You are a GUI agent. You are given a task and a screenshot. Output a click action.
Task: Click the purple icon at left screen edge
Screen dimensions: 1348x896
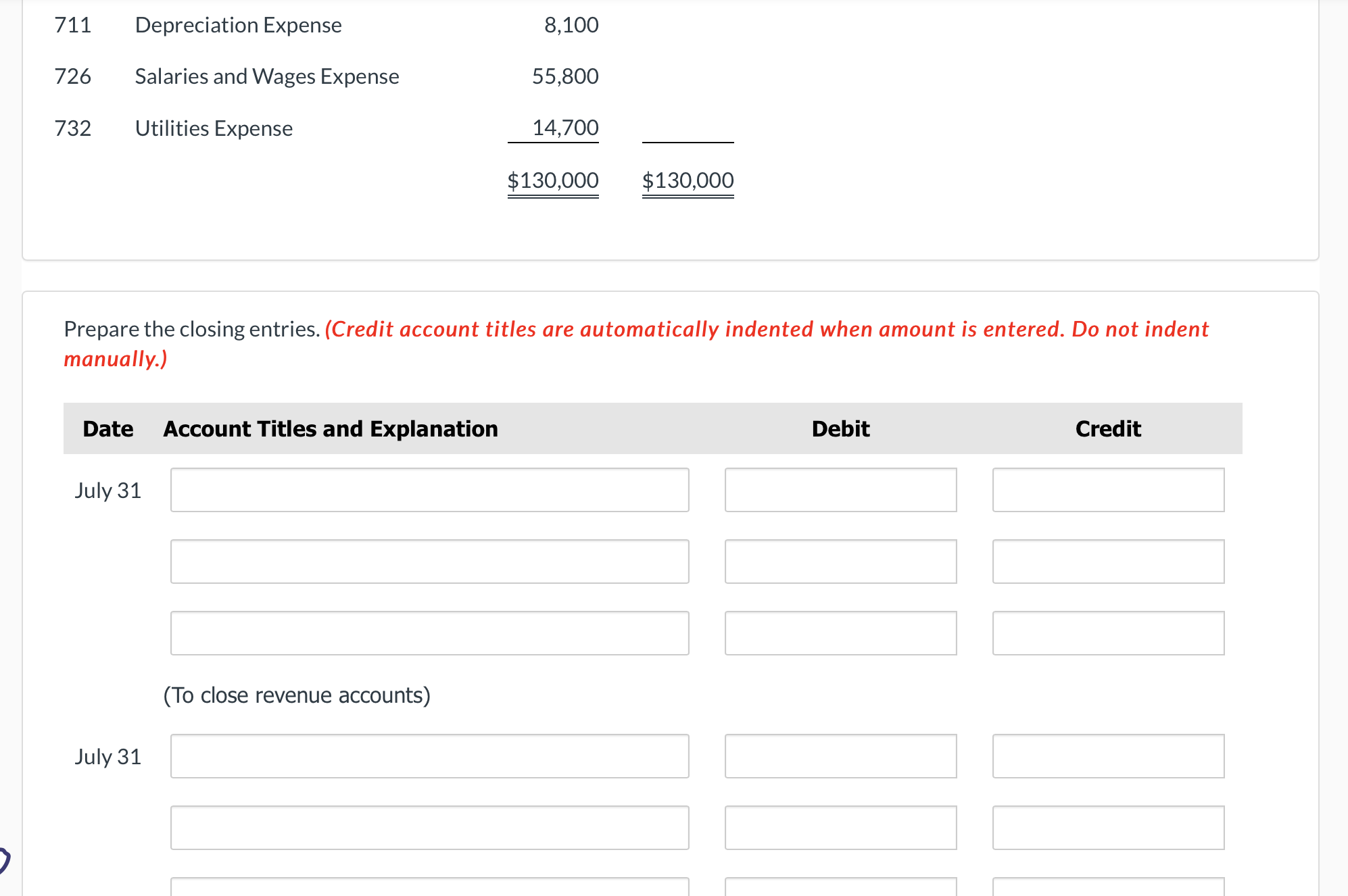pos(4,860)
